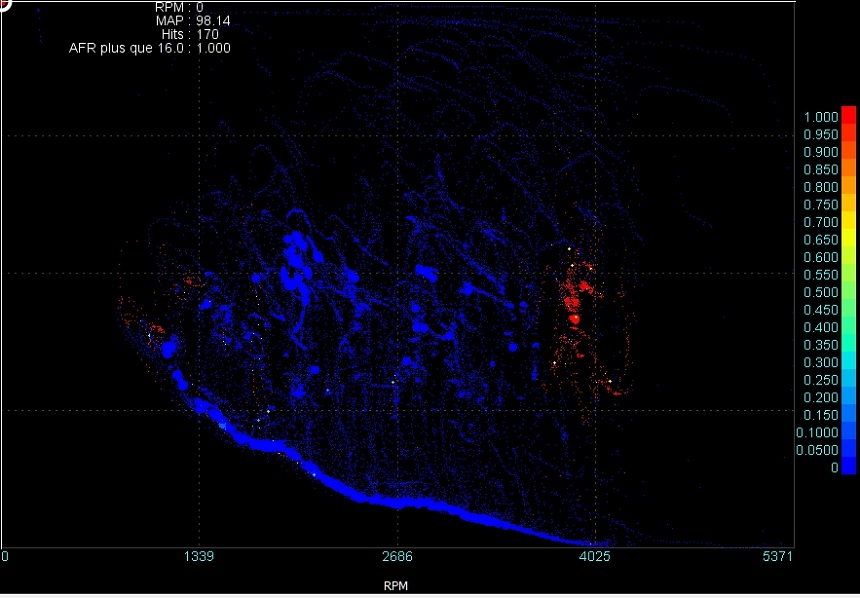860x598 pixels.
Task: Click the circular icon in top-left corner
Action: point(4,4)
